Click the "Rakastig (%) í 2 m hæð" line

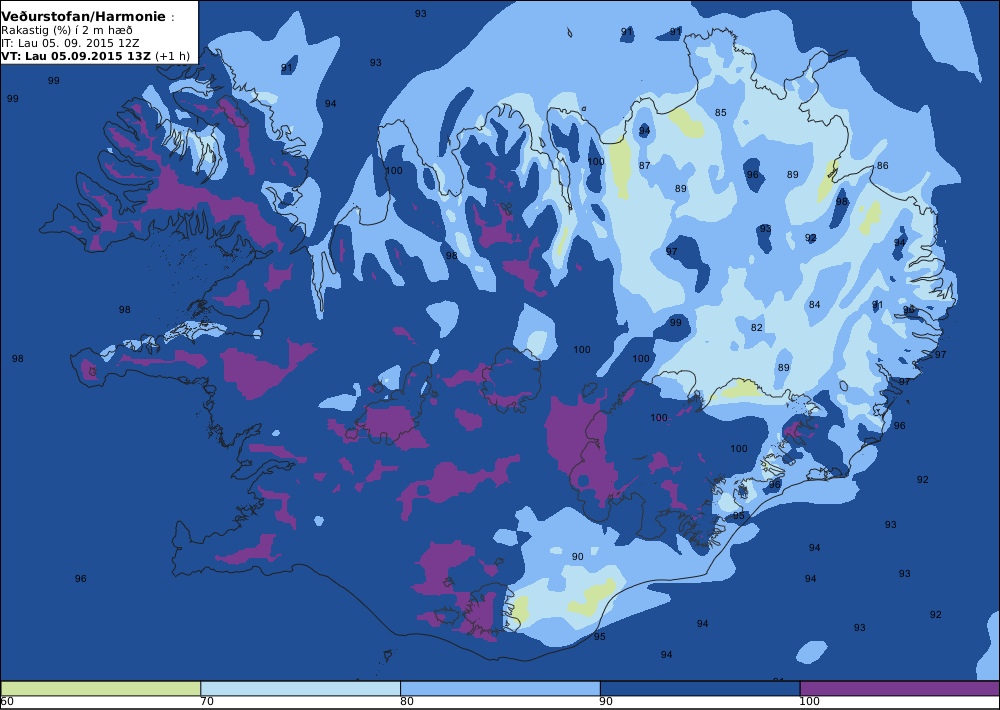click(67, 30)
